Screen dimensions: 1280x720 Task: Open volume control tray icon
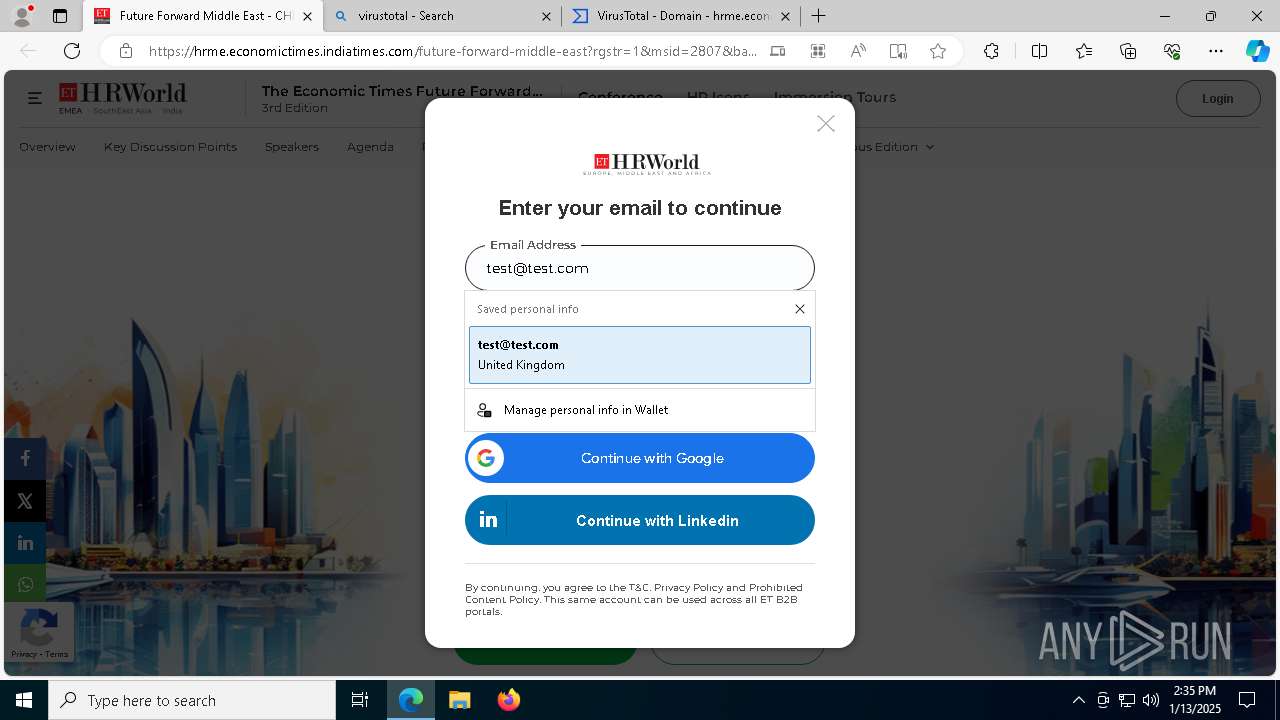tap(1150, 700)
